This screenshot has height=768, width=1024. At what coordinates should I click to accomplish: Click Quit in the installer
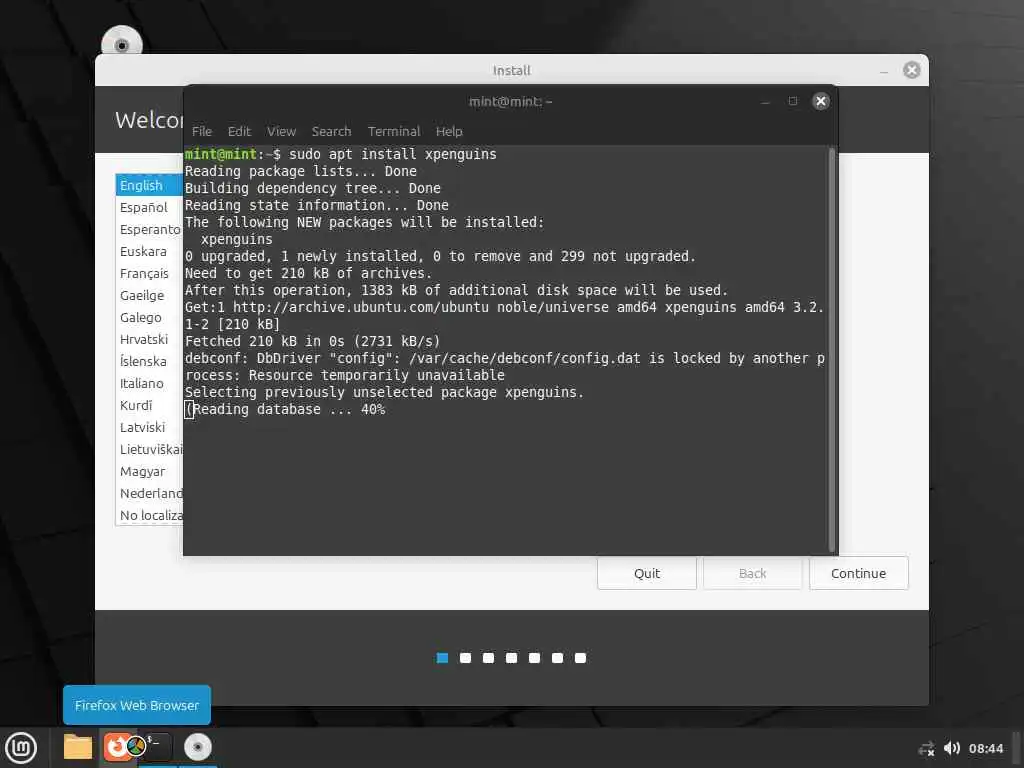pyautogui.click(x=647, y=573)
